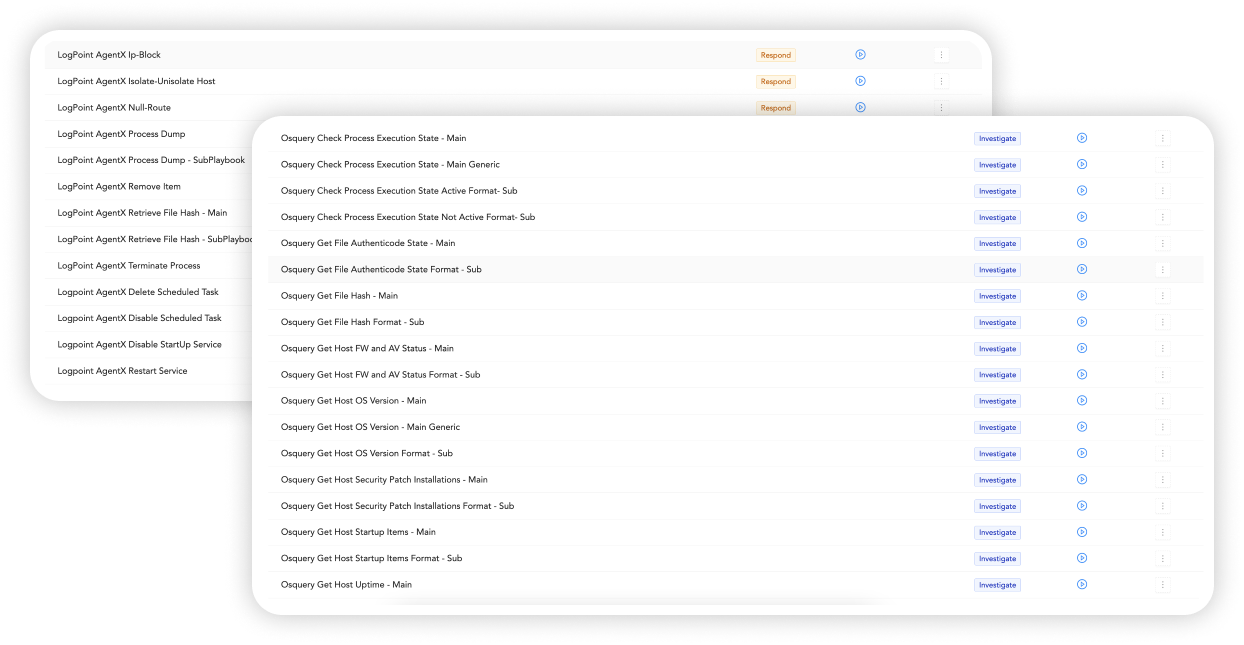The height and width of the screenshot is (645, 1244).
Task: Select LogPoint AgentX Retrieve File Hash - Main
Action: [x=150, y=213]
